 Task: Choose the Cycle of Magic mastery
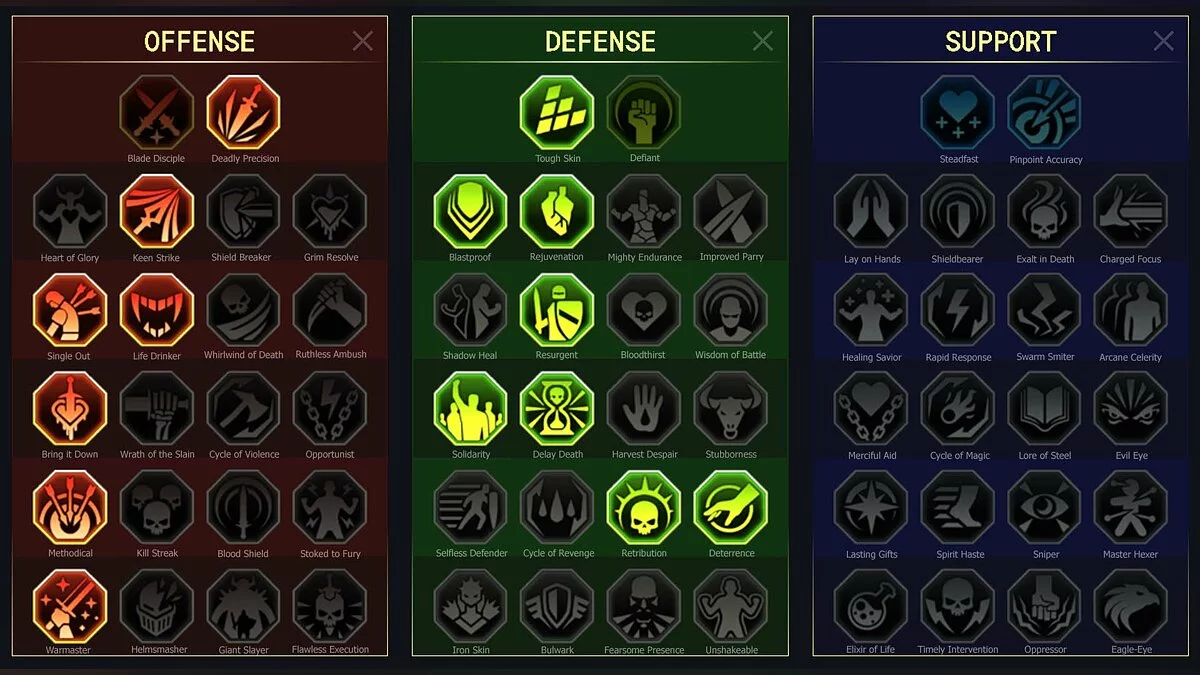pyautogui.click(x=958, y=409)
